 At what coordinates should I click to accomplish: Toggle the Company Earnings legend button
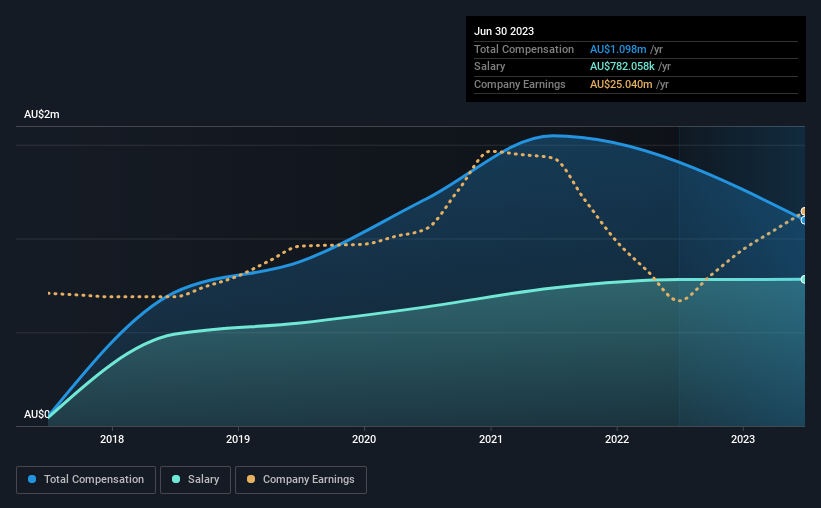301,480
